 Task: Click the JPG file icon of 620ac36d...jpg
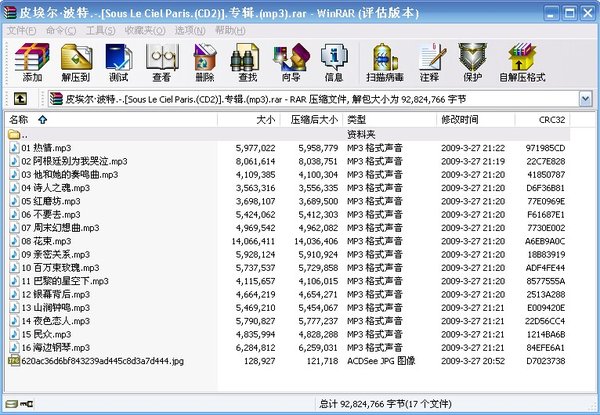coord(14,361)
